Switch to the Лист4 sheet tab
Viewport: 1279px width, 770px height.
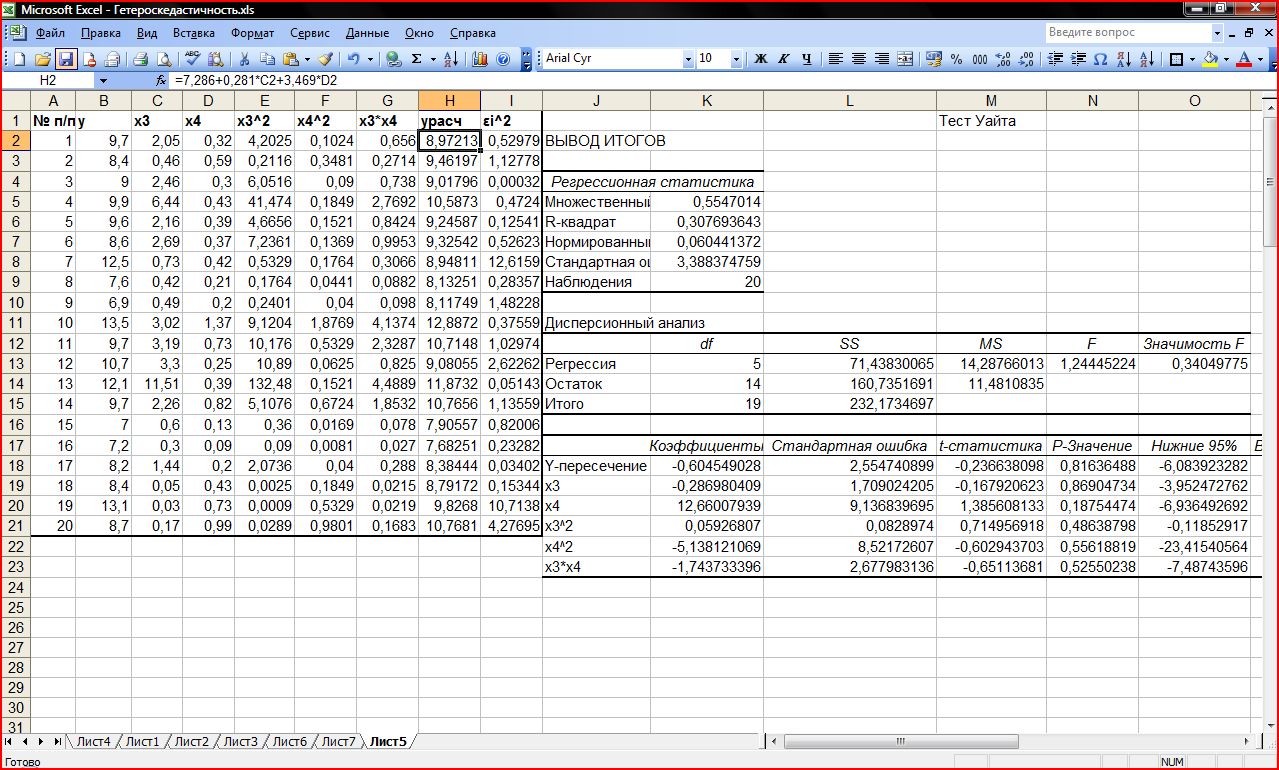[x=93, y=741]
